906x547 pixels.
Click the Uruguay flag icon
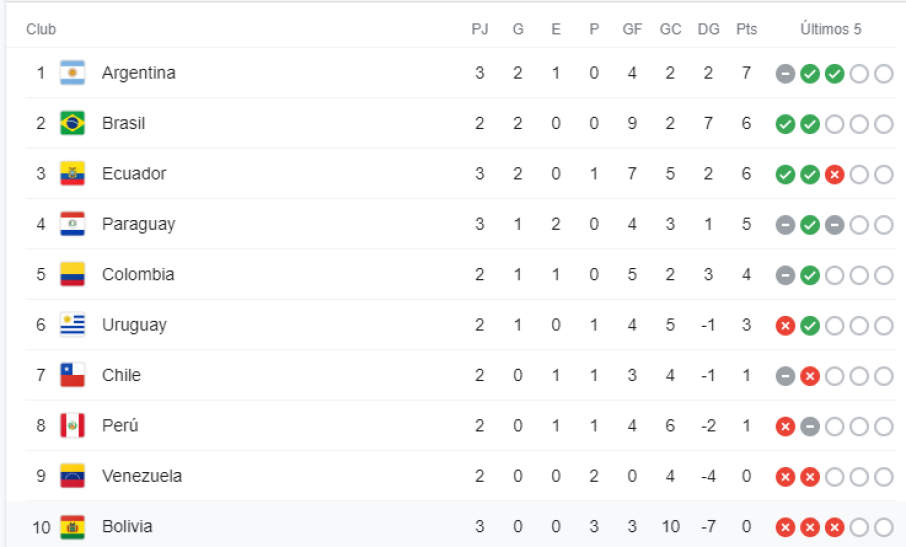[x=72, y=325]
